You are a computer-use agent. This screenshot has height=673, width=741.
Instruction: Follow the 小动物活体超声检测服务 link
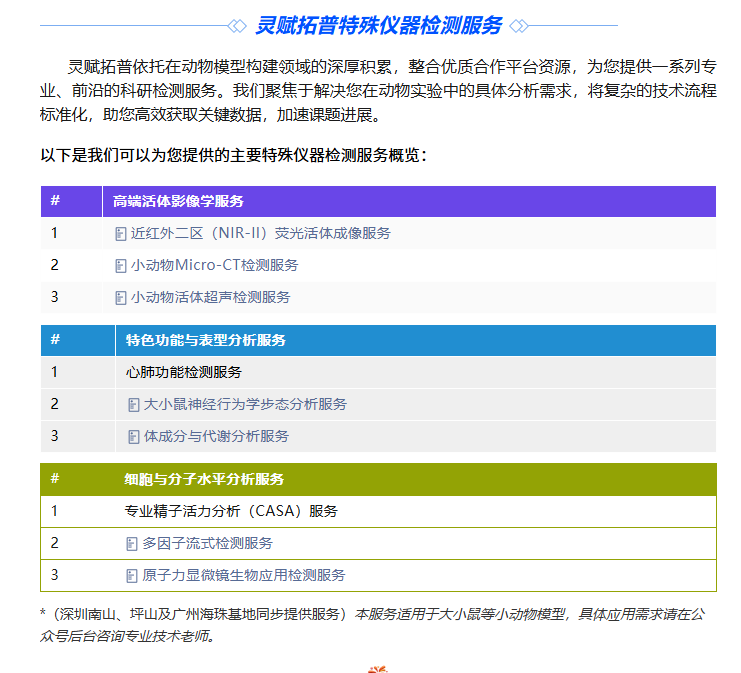click(210, 298)
